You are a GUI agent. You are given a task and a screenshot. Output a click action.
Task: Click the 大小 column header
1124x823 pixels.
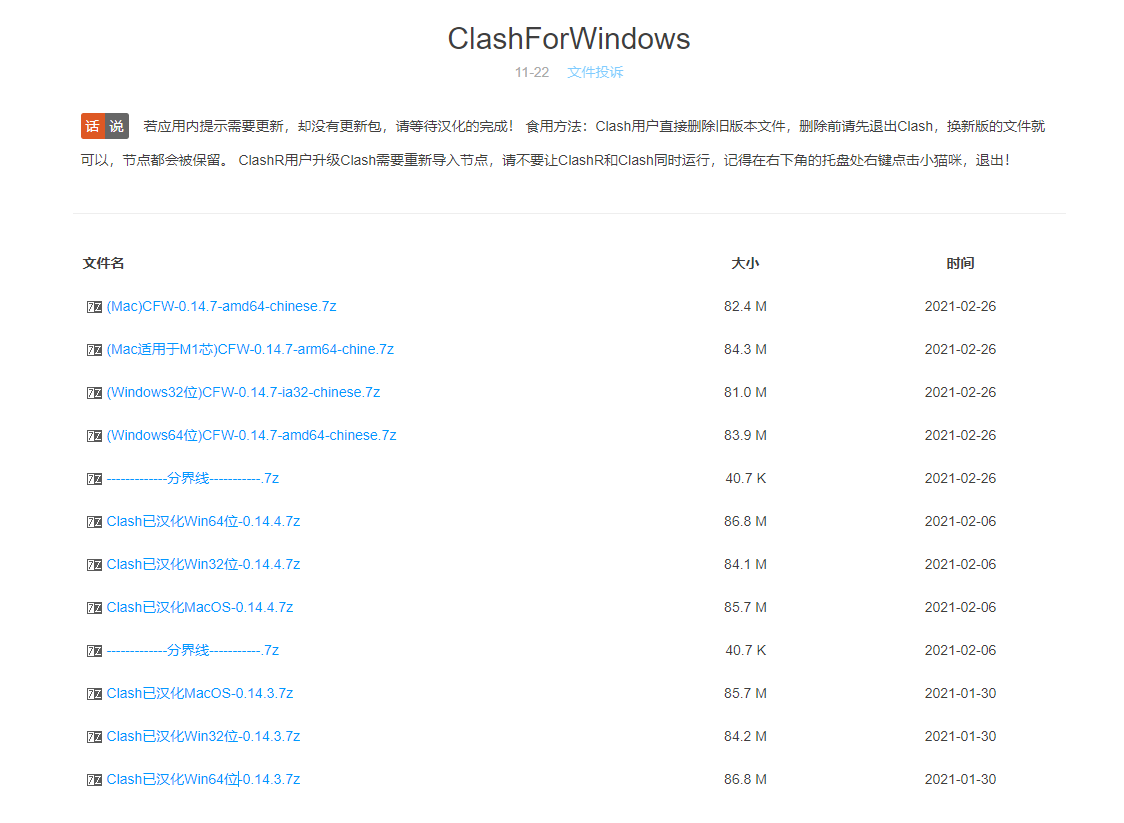tap(745, 263)
